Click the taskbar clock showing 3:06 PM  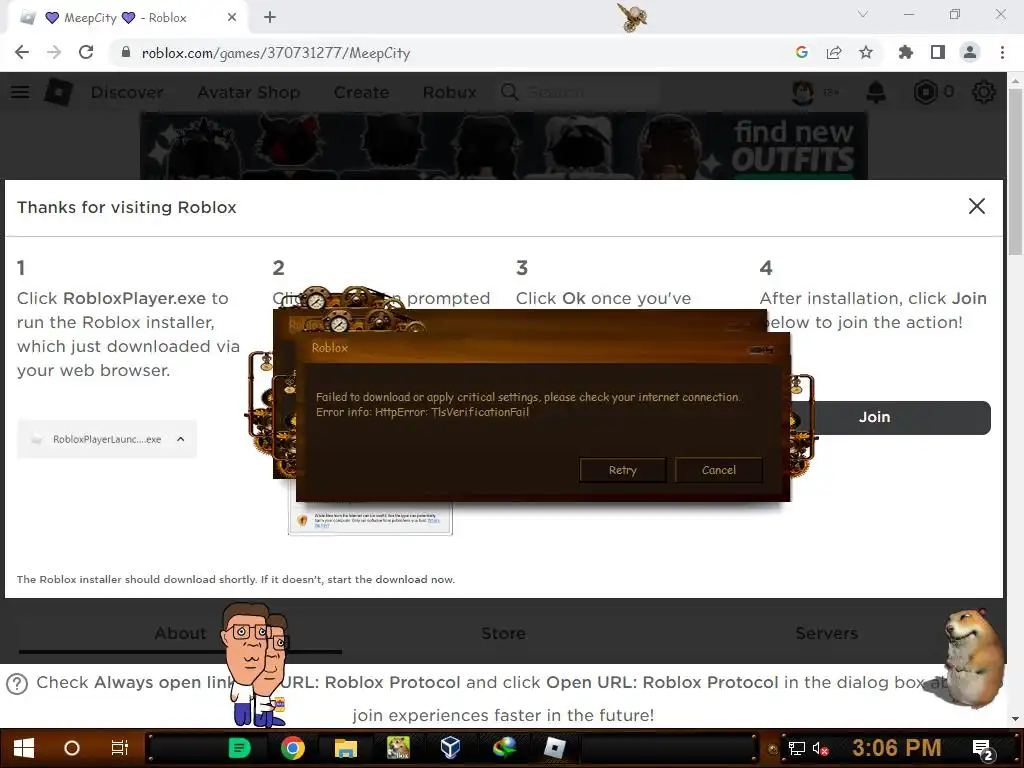coord(897,748)
